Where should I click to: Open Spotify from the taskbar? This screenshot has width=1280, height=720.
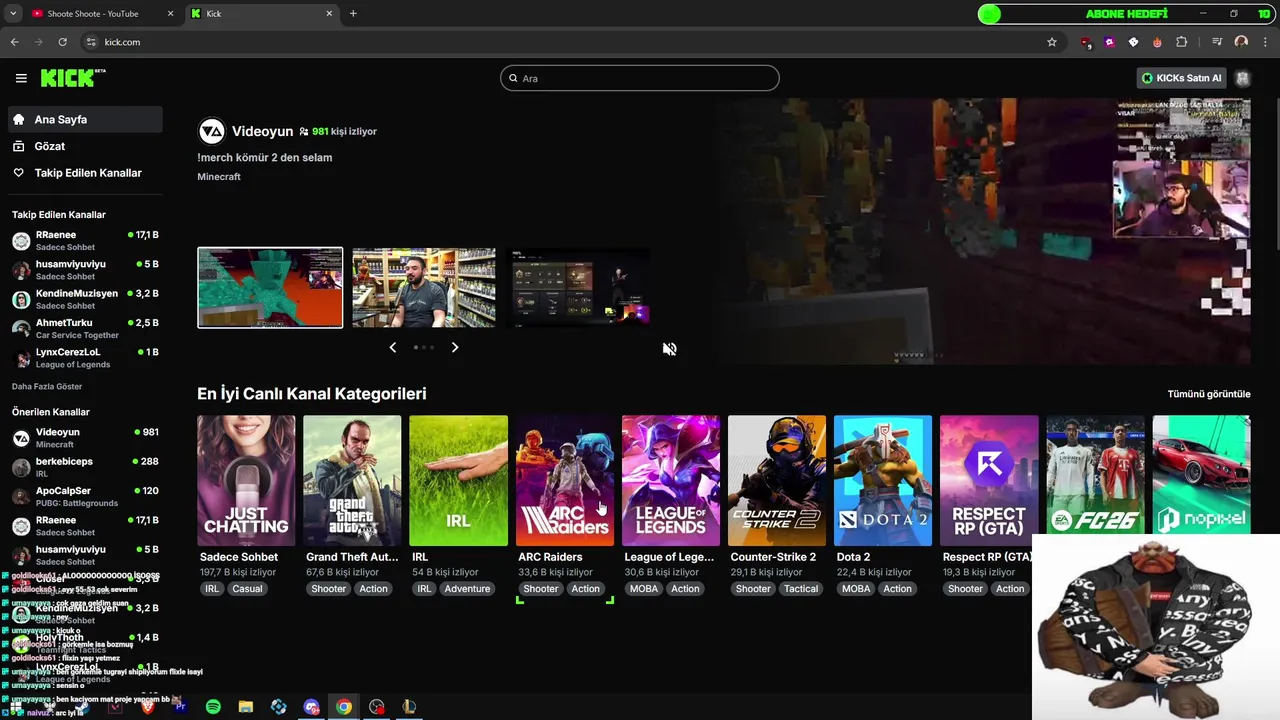pos(213,707)
